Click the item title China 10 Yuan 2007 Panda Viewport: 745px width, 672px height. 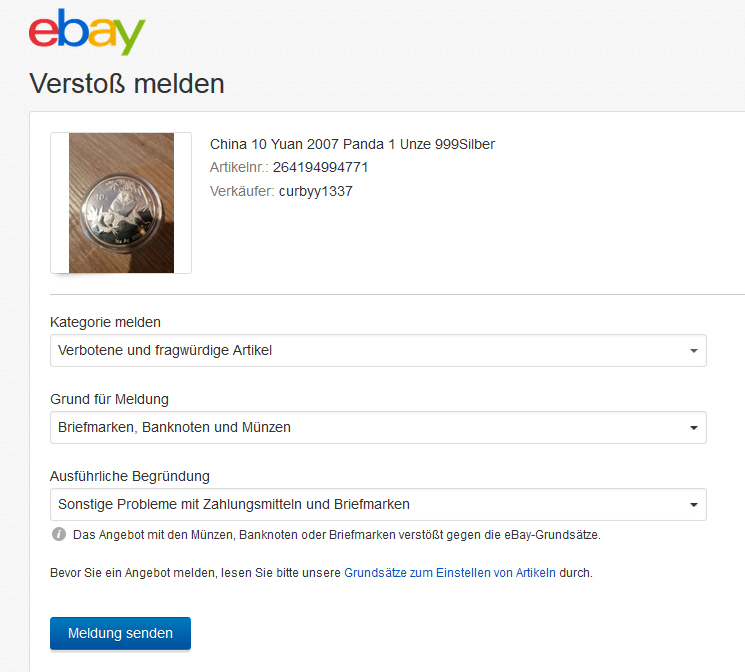352,144
